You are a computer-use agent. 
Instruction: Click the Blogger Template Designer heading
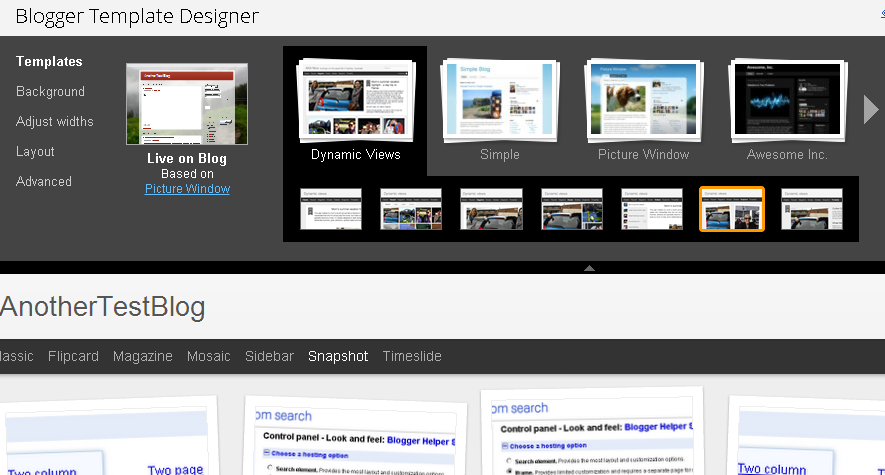pyautogui.click(x=137, y=16)
